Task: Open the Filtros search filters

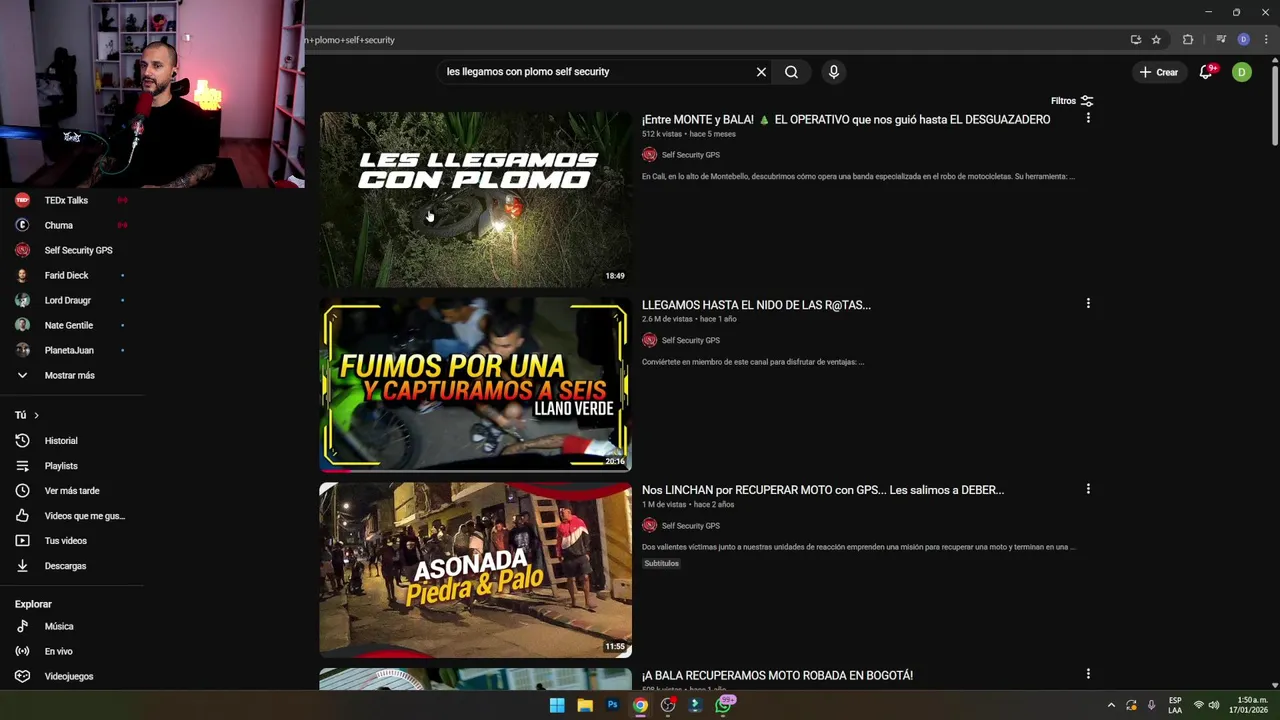Action: (x=1072, y=101)
